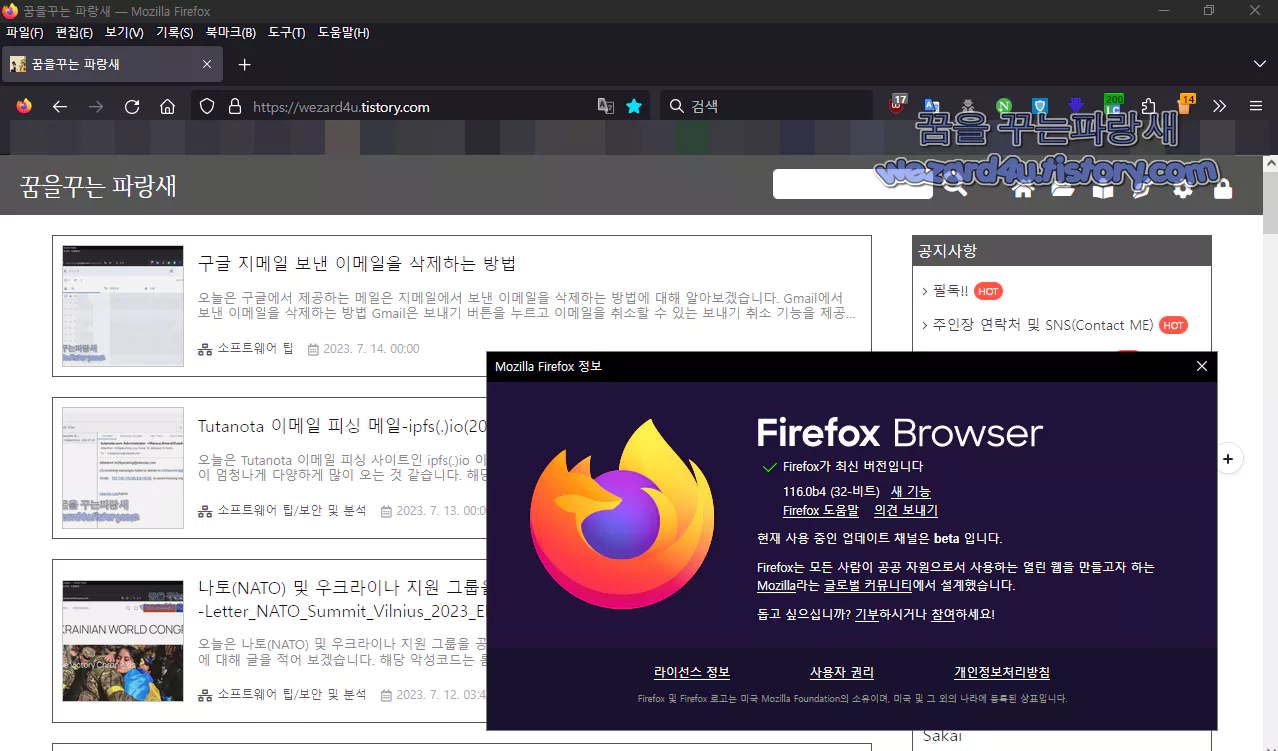Image resolution: width=1278 pixels, height=751 pixels.
Task: Select the 꿈을꾸는 파랑새 browser tab
Action: pyautogui.click(x=112, y=64)
